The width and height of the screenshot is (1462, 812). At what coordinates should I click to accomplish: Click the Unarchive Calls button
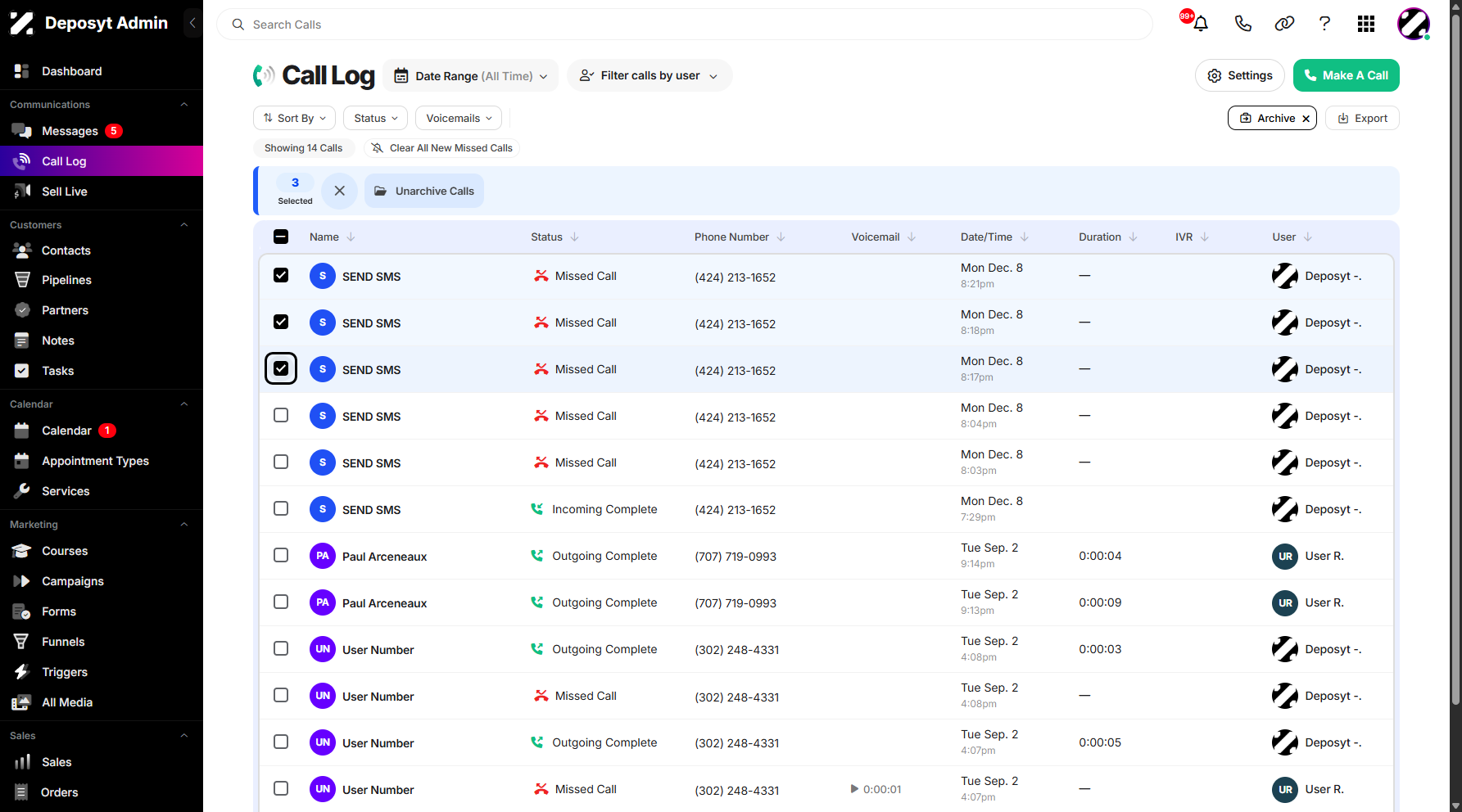pyautogui.click(x=424, y=191)
